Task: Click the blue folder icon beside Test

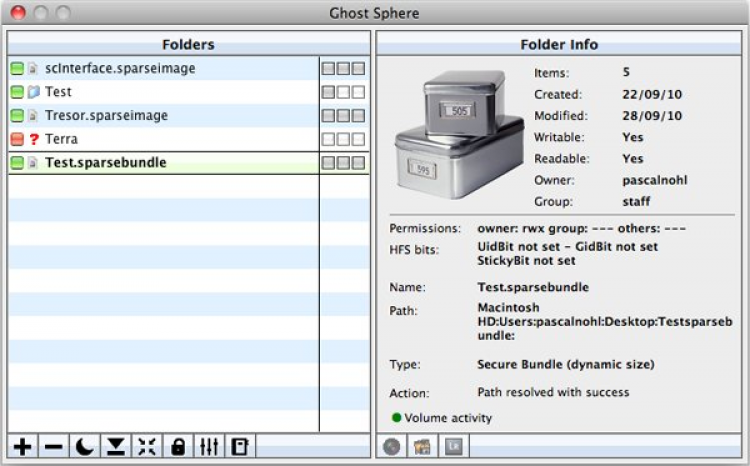Action: pyautogui.click(x=33, y=92)
